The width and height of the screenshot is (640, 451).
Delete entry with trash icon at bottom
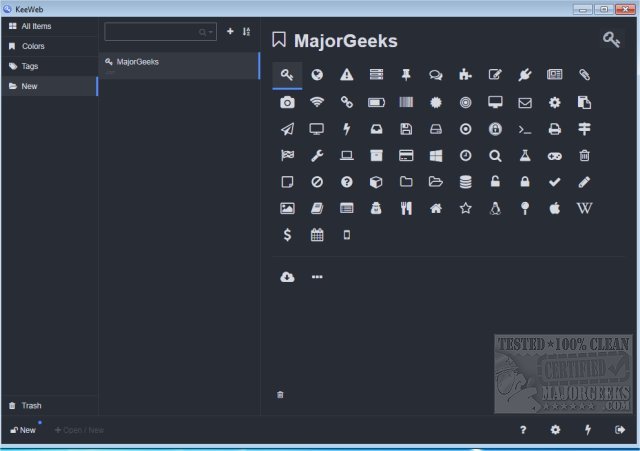tap(280, 394)
